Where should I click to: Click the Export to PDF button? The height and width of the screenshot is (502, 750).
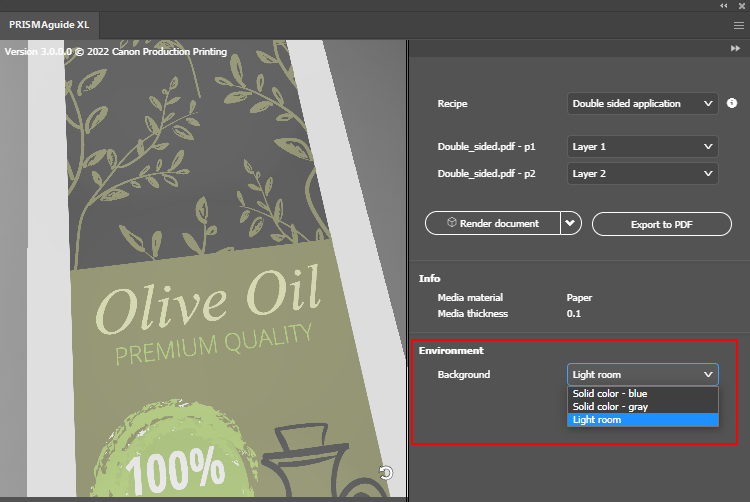pyautogui.click(x=662, y=224)
